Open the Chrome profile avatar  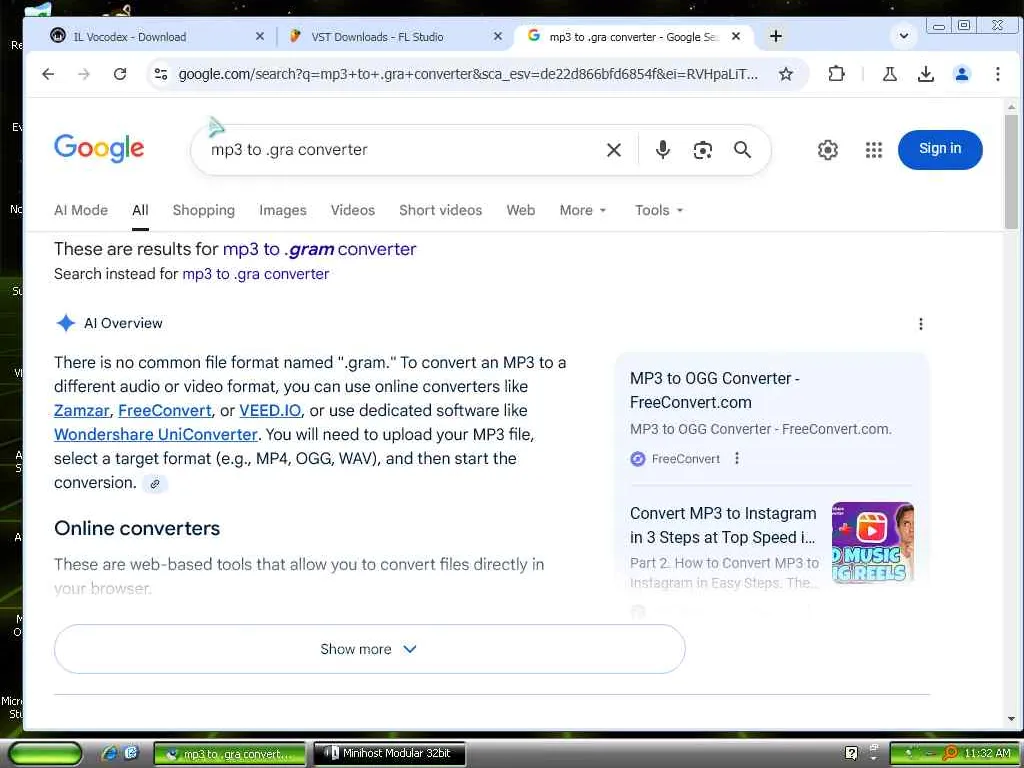pos(961,74)
